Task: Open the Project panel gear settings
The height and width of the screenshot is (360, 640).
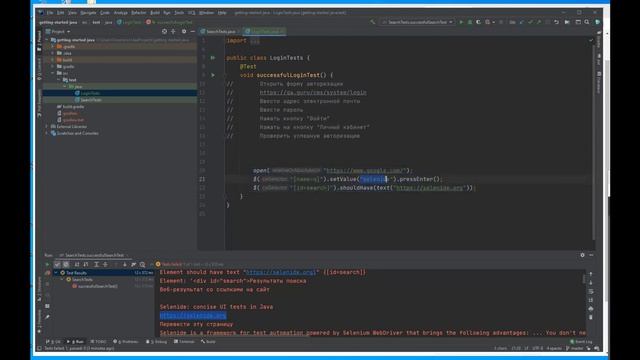Action: click(184, 31)
